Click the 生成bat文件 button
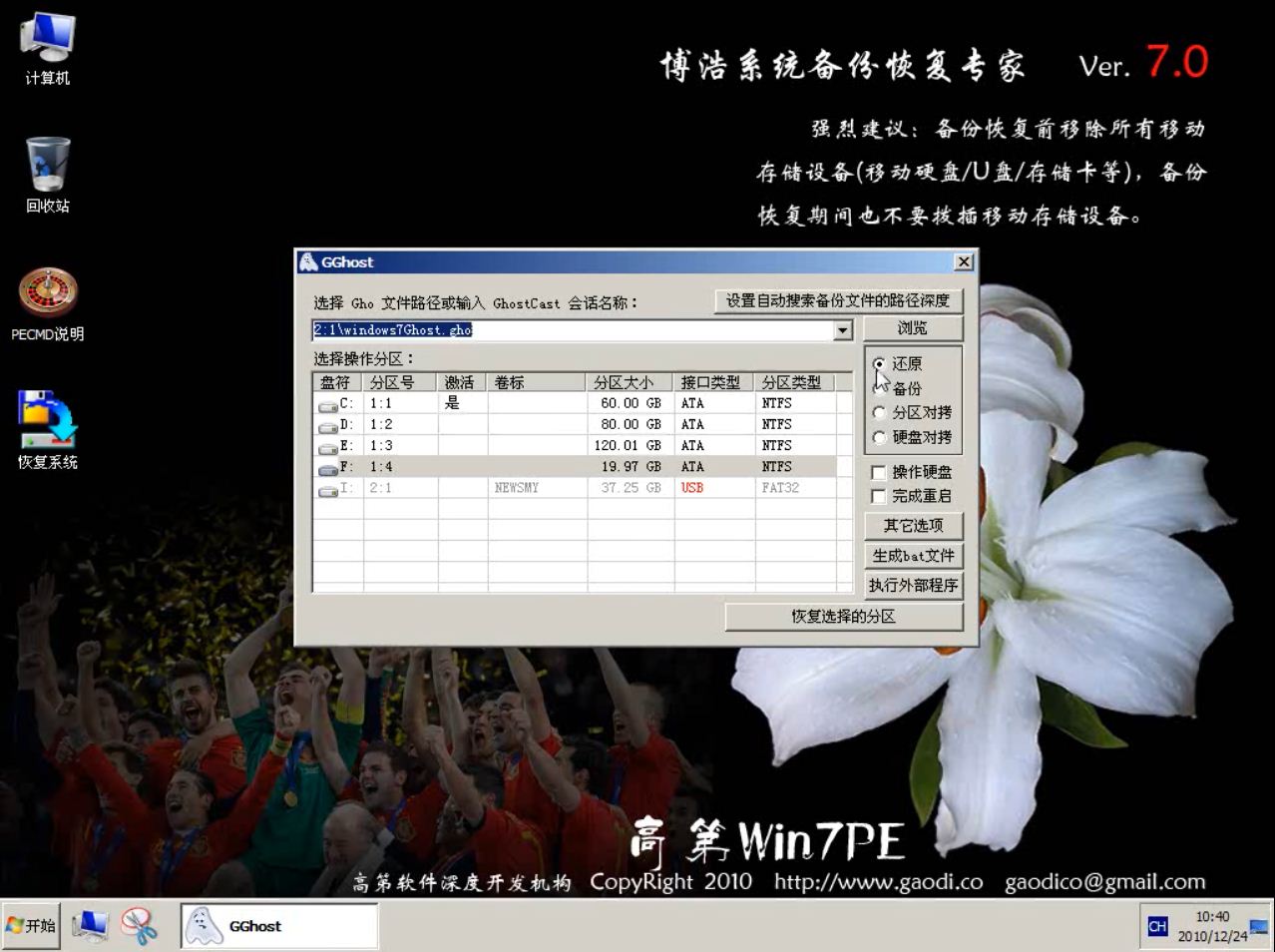This screenshot has height=952, width=1275. (913, 555)
